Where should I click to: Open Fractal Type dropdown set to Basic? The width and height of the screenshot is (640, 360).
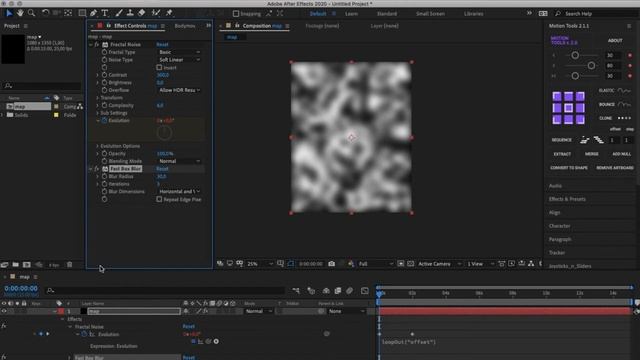179,52
